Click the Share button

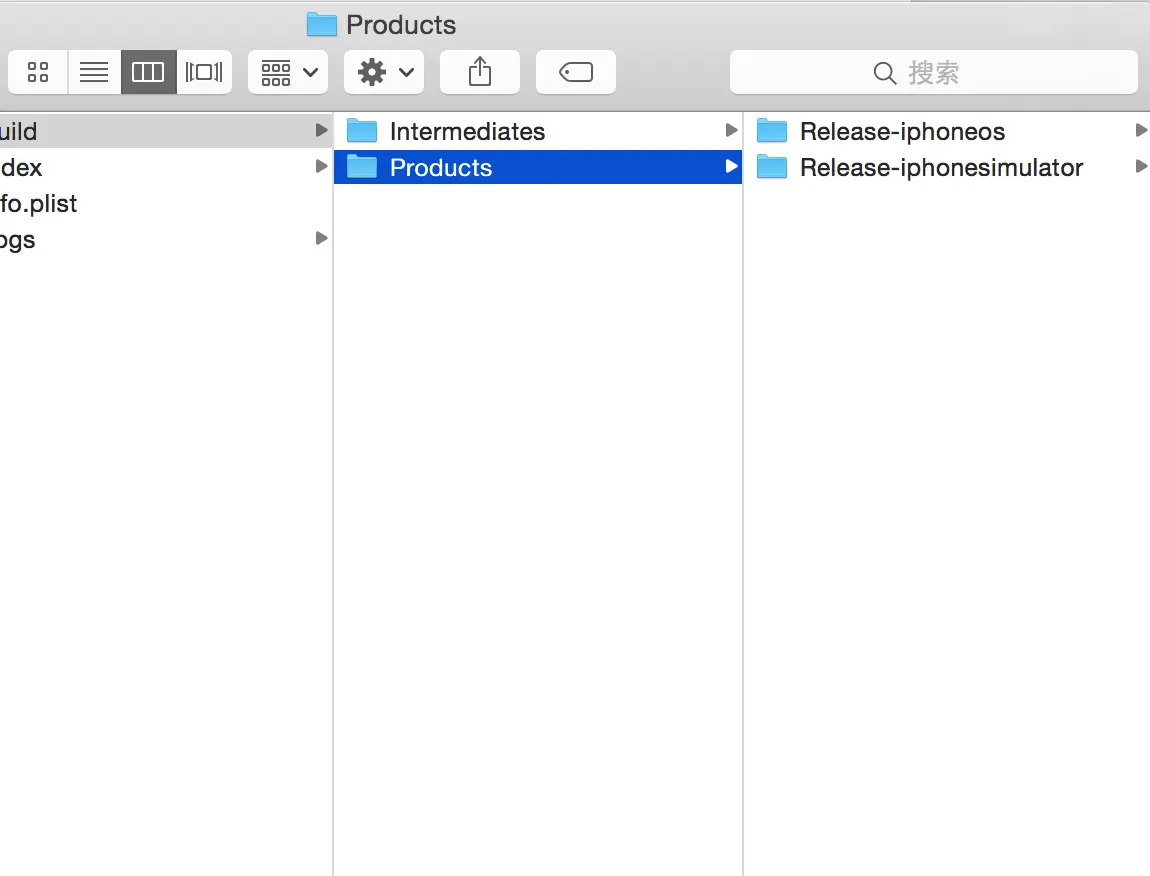(x=480, y=72)
